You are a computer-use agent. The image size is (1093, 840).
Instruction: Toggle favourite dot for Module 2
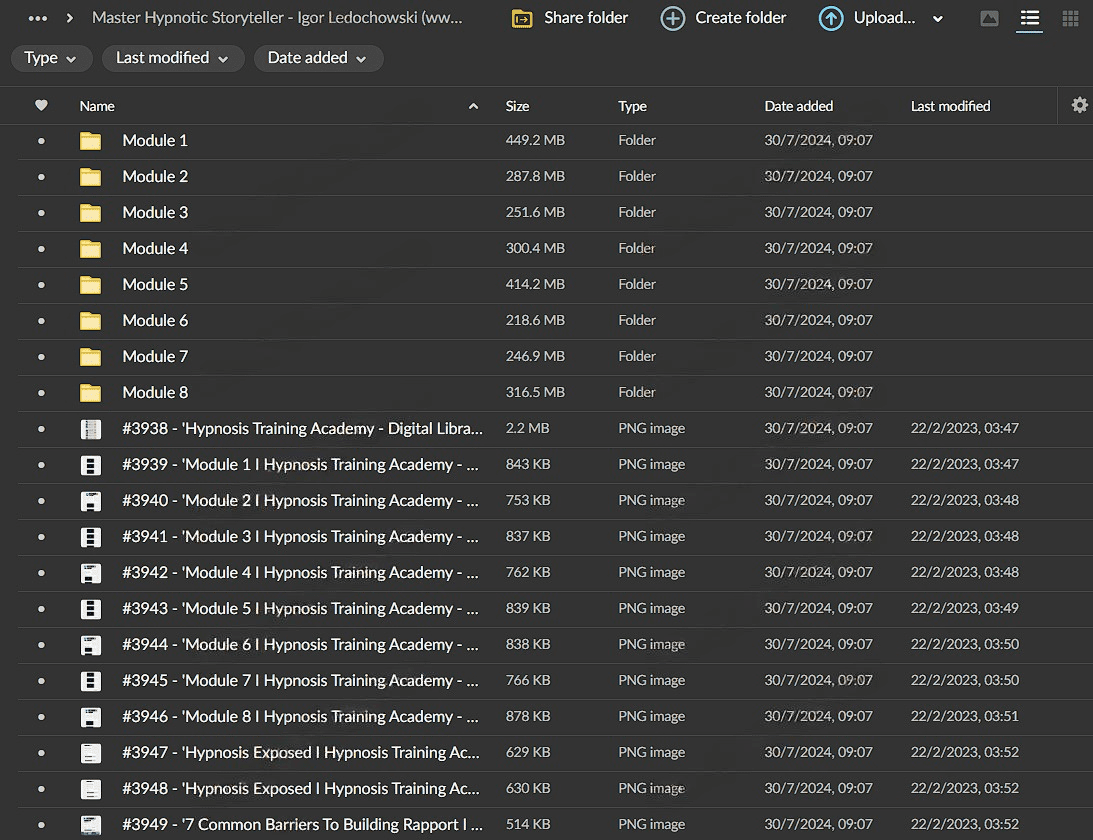[x=41, y=177]
